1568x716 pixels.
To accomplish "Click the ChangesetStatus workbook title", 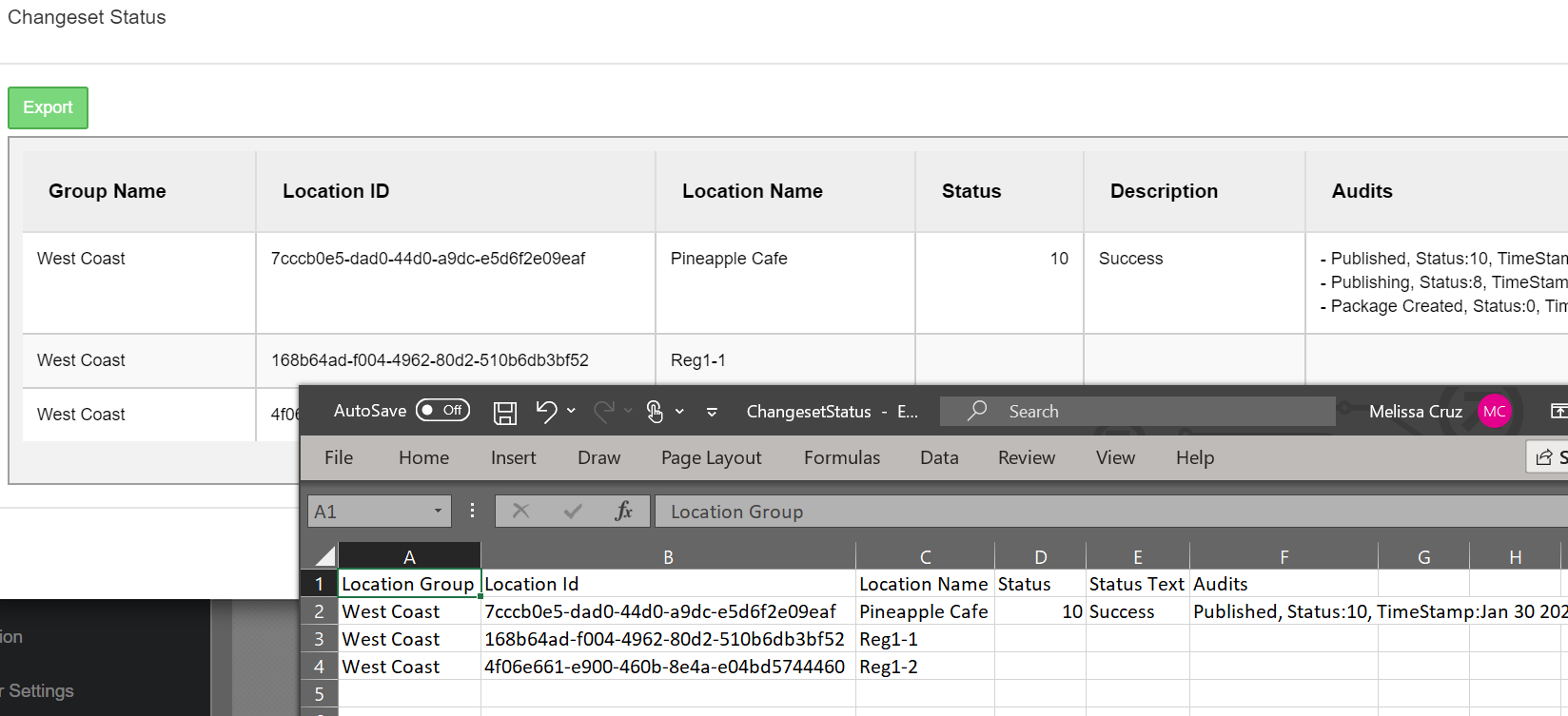I will click(832, 412).
